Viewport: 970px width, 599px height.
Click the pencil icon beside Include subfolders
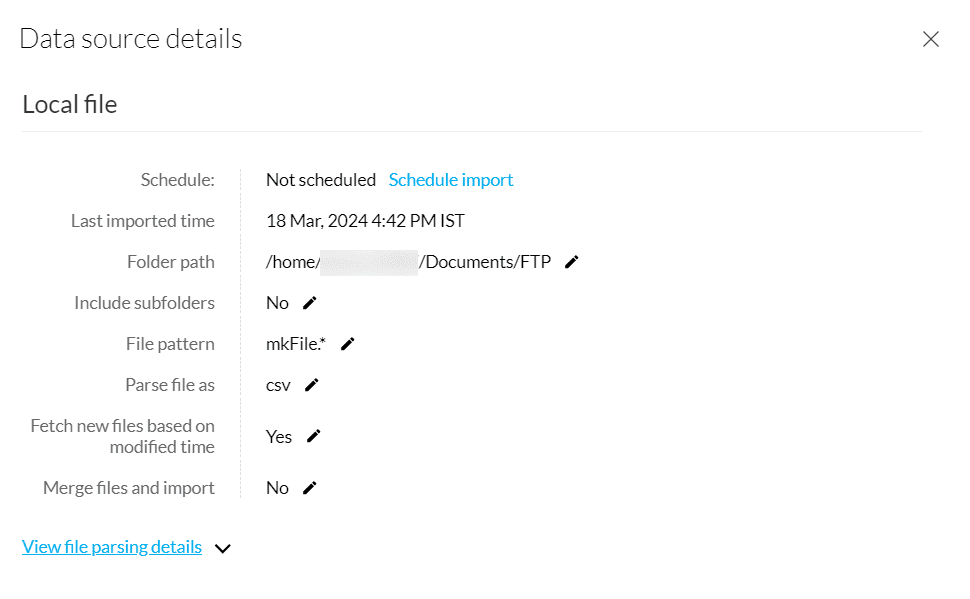[x=310, y=303]
